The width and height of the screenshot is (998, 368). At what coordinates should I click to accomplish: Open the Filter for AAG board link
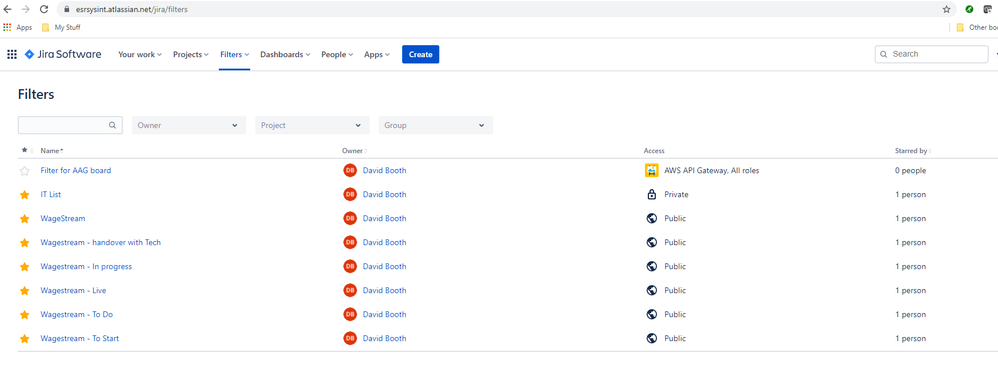tap(76, 171)
